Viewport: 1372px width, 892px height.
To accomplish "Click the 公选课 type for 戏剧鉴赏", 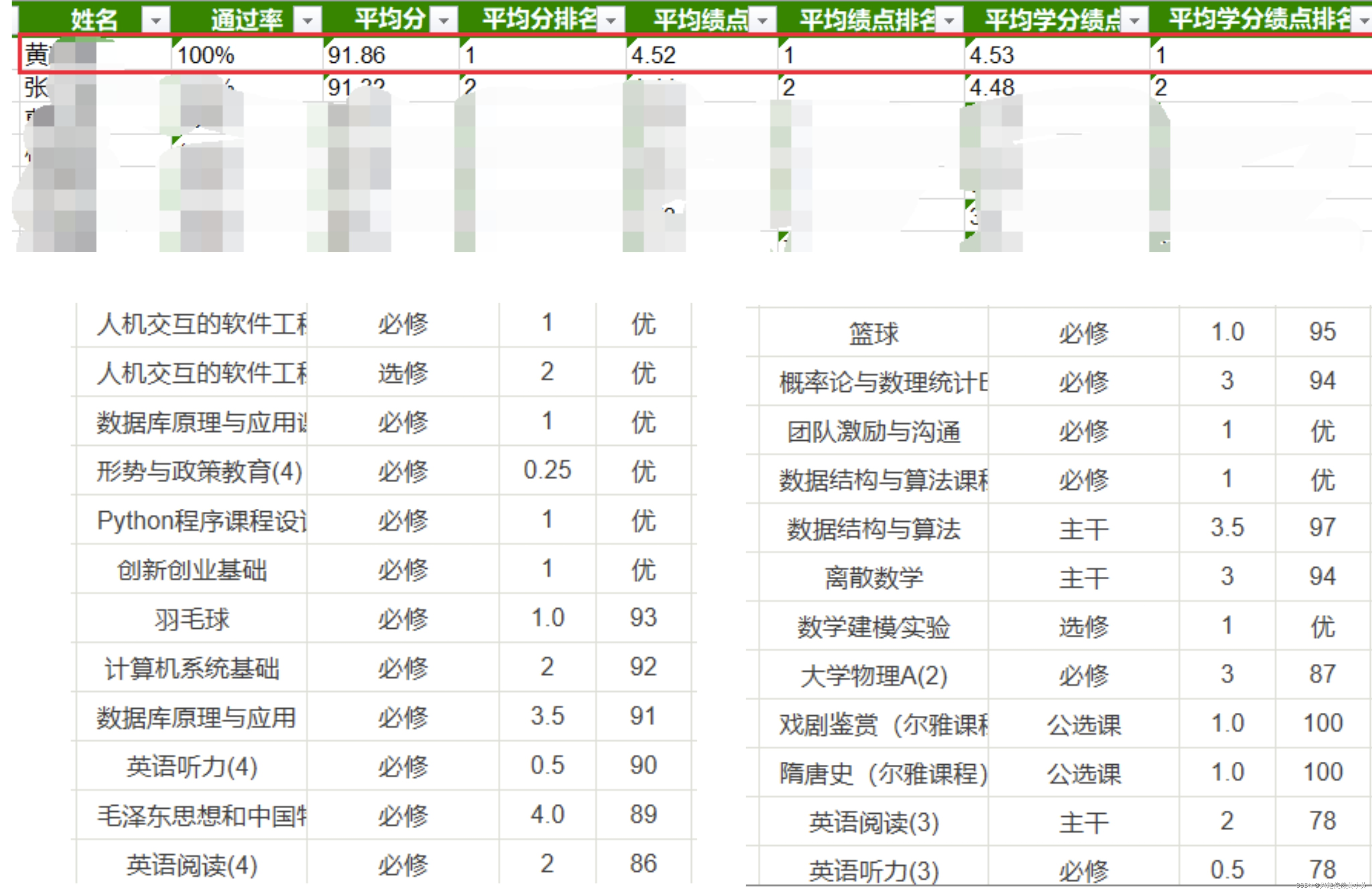I will coord(1083,724).
